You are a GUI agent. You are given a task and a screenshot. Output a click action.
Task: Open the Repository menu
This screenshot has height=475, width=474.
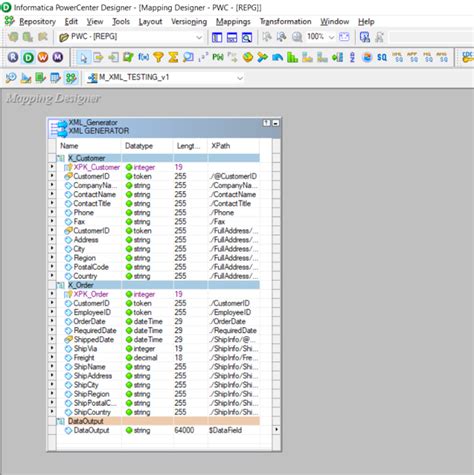tap(37, 22)
